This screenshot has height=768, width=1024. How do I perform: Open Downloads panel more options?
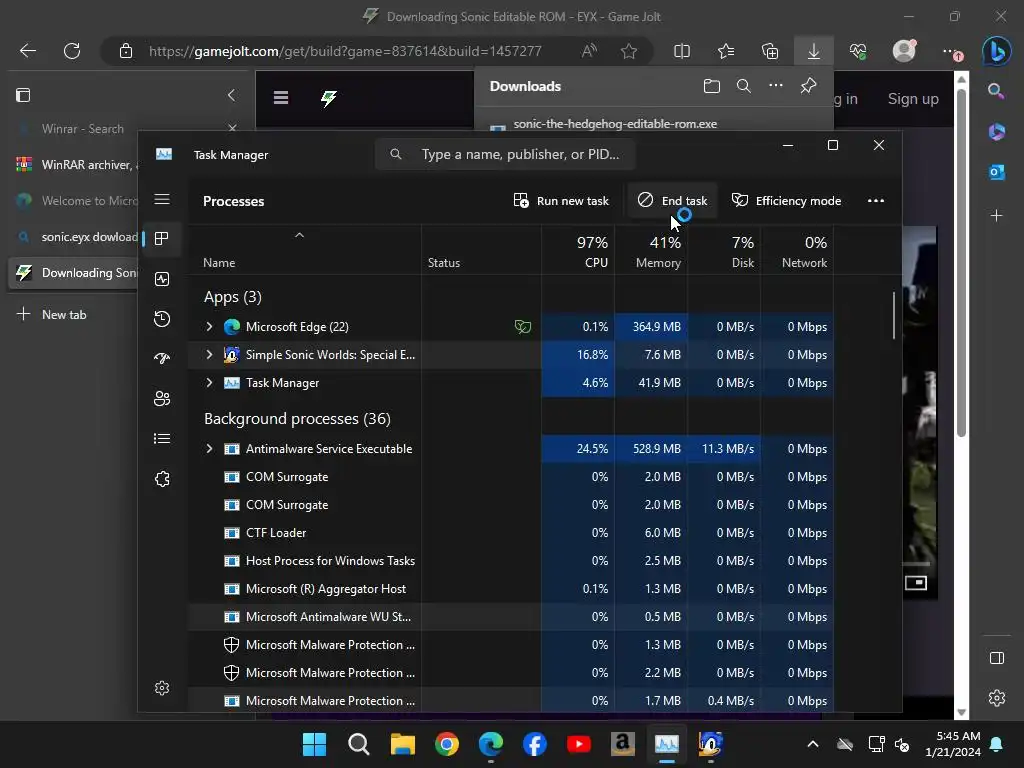tap(776, 86)
